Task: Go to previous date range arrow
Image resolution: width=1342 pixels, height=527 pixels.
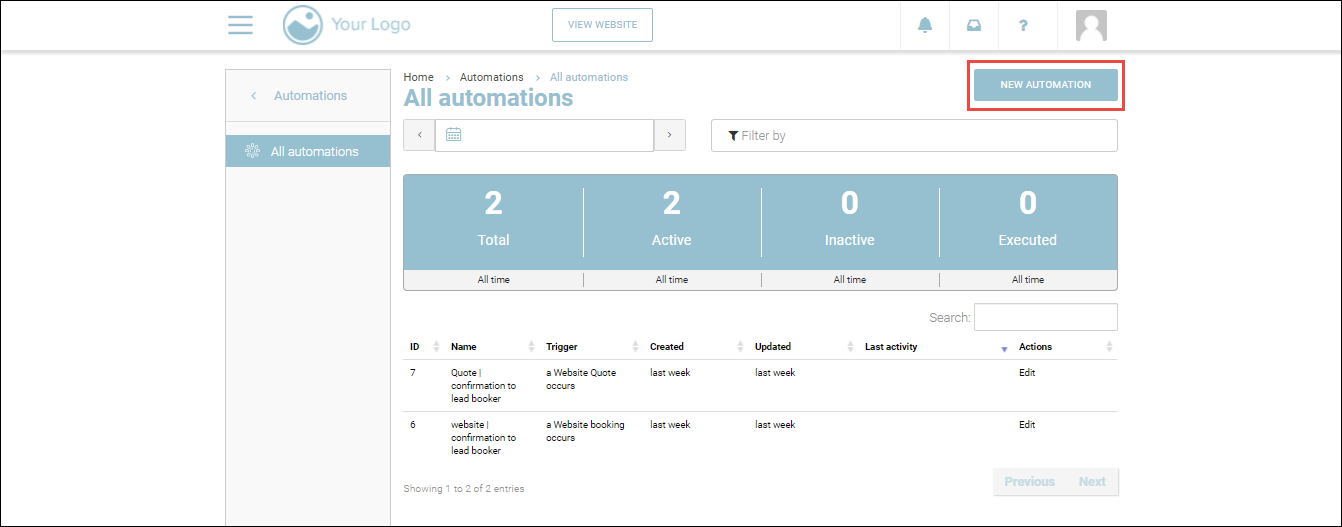Action: tap(419, 135)
